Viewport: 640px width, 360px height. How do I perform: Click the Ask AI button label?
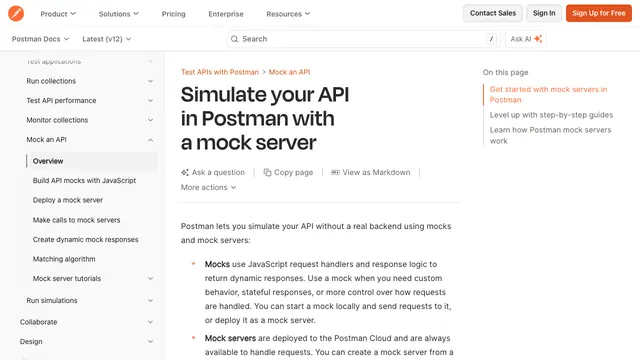click(521, 39)
